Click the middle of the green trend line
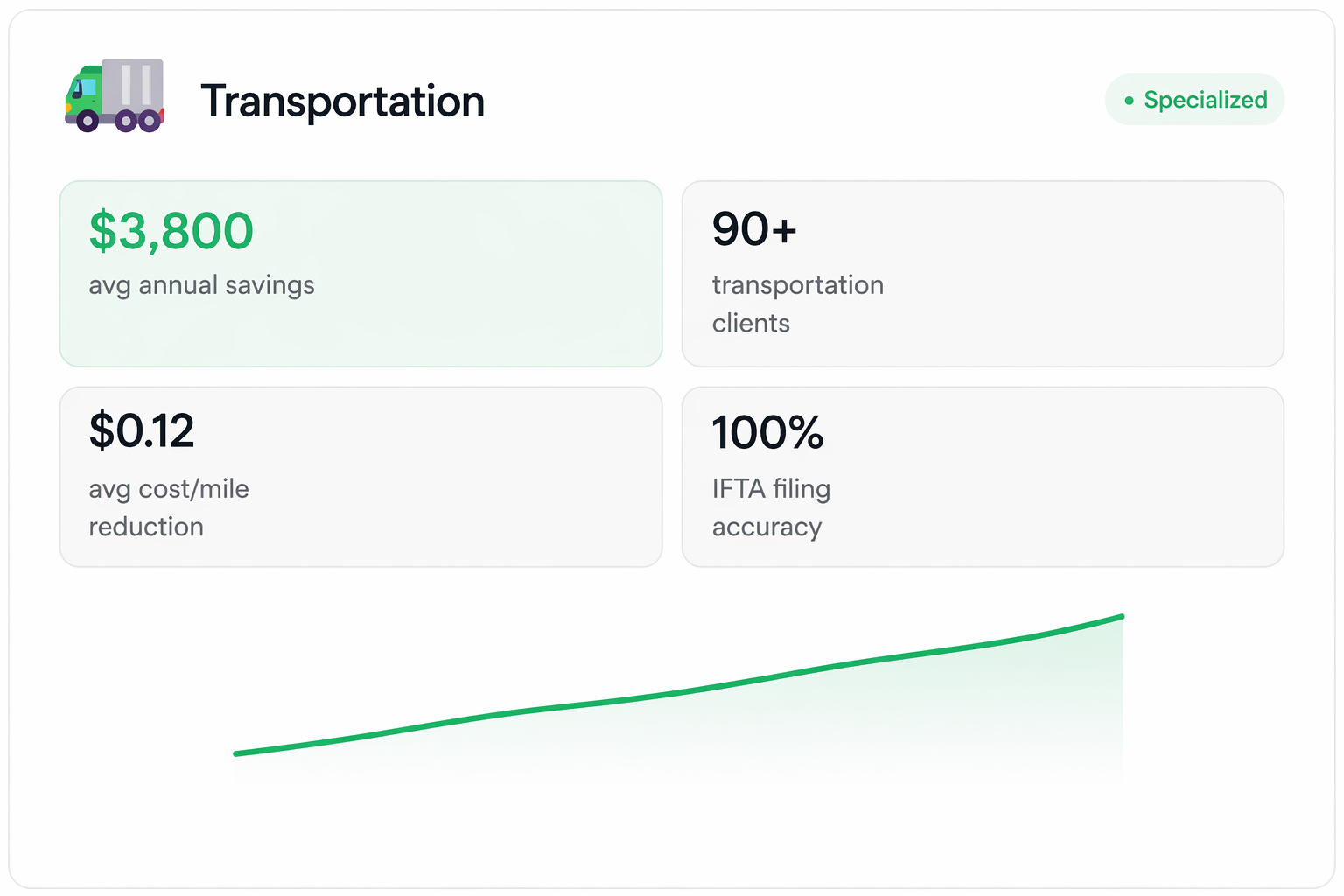The height and width of the screenshot is (896, 1344). (x=679, y=693)
